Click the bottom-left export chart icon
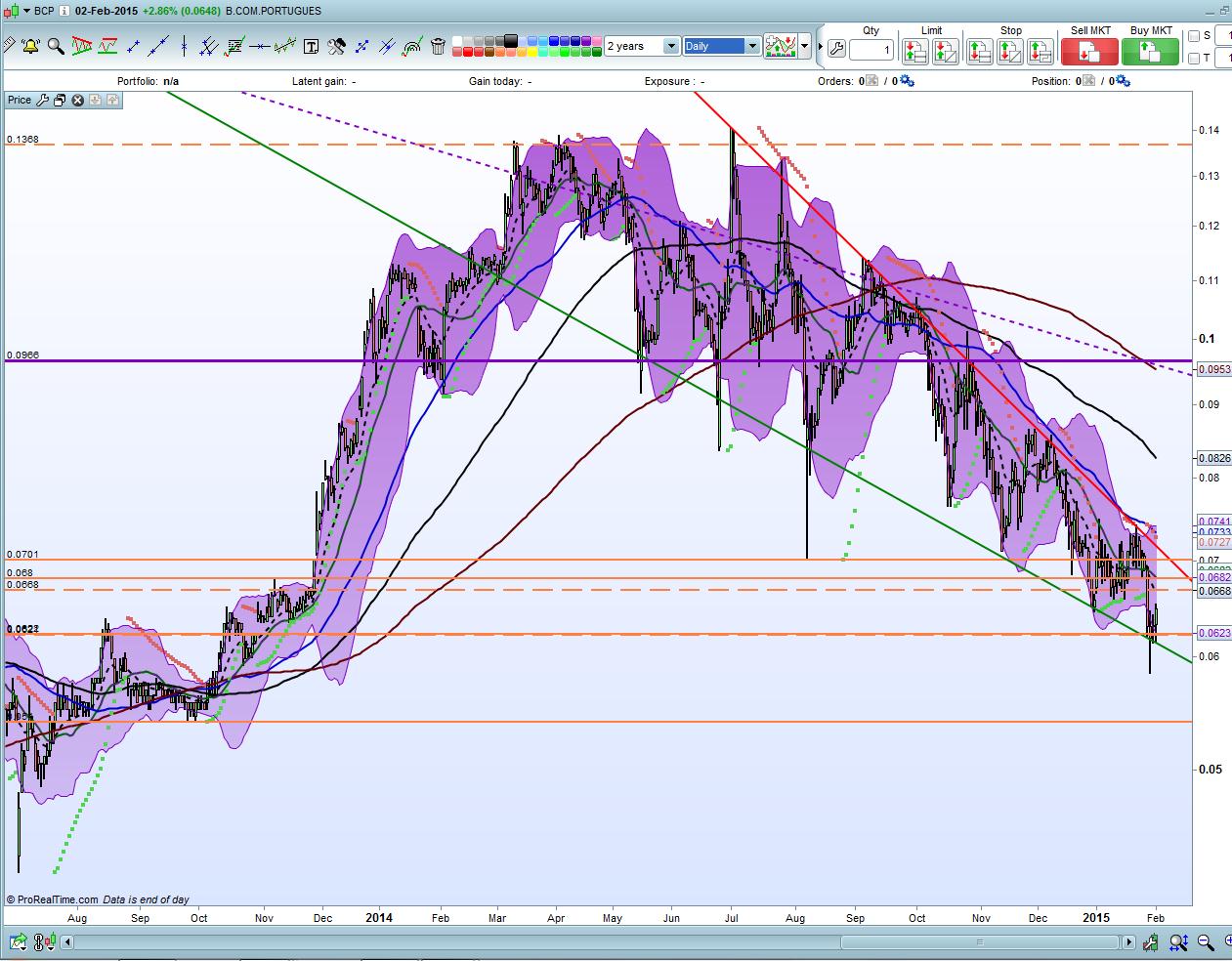This screenshot has height=961, width=1232. [18, 942]
